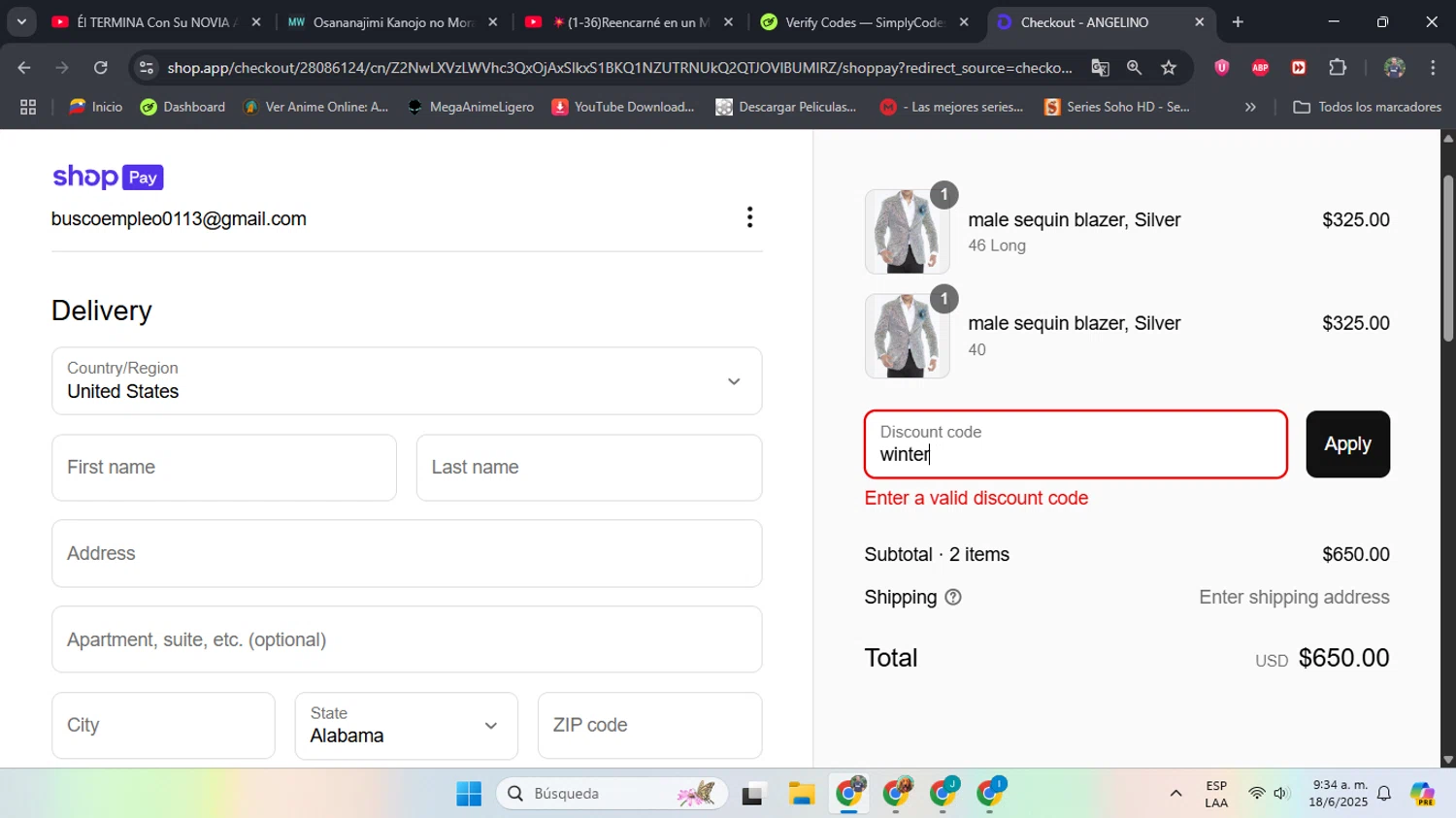The width and height of the screenshot is (1456, 818).
Task: Open the Inicio bookmark
Action: 95,108
